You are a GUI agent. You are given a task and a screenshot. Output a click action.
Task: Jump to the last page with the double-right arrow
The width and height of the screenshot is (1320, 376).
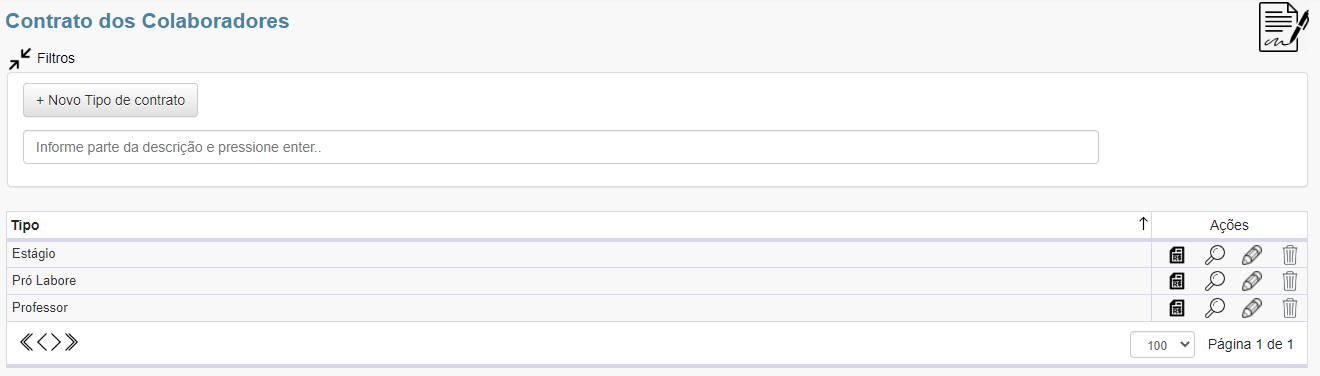[x=71, y=342]
